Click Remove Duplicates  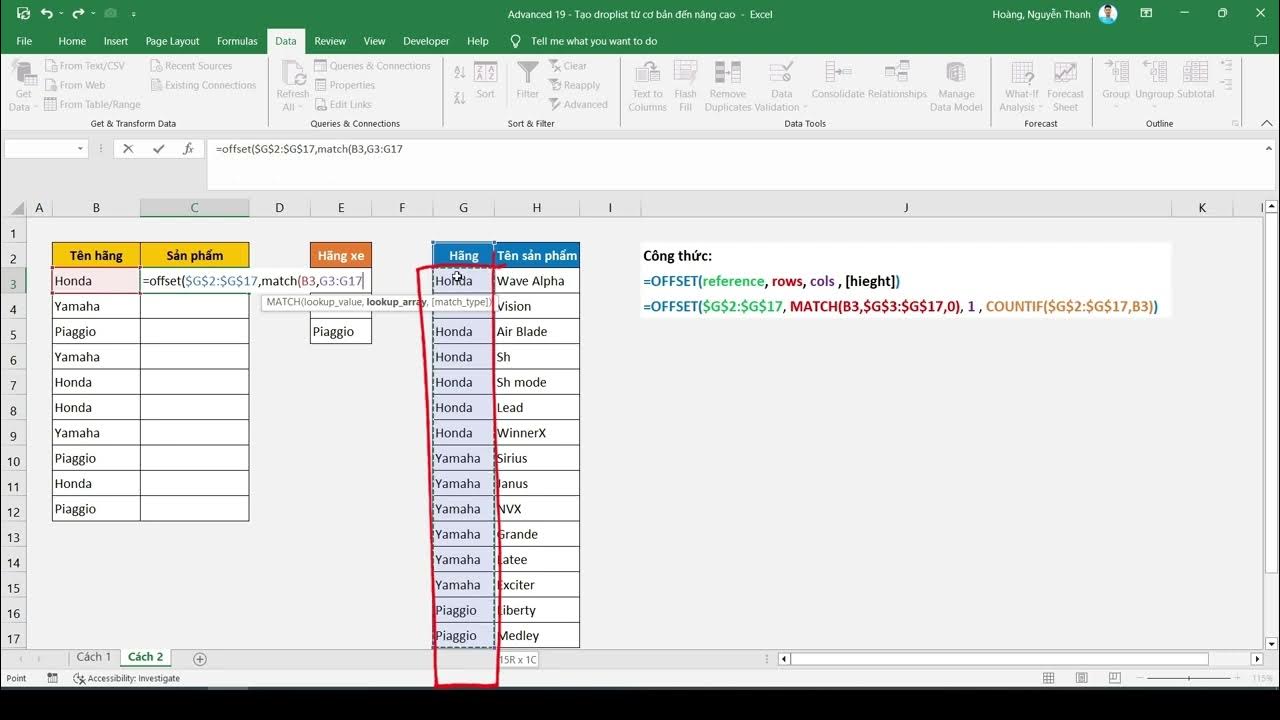point(728,86)
